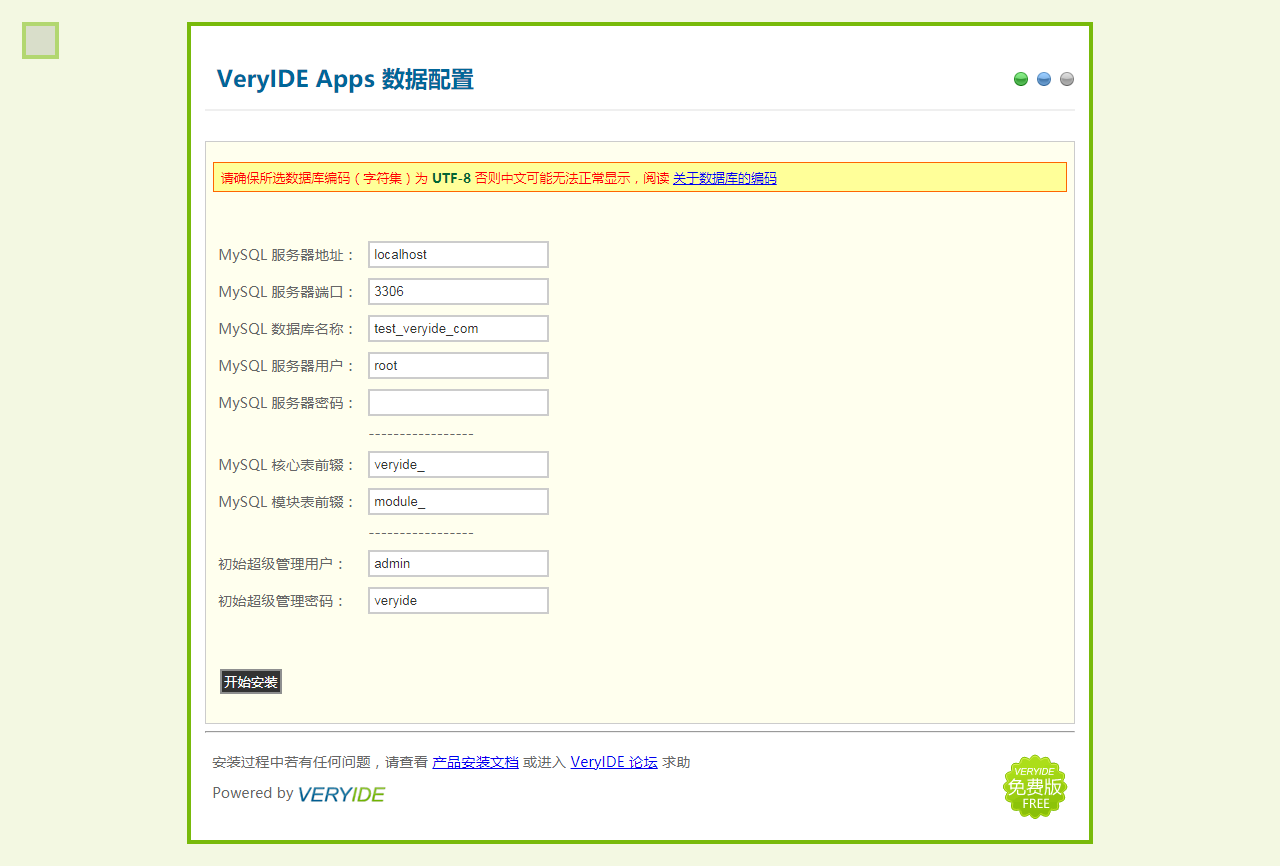This screenshot has height=866, width=1280.
Task: Click the green free-version badge
Action: tap(1035, 787)
